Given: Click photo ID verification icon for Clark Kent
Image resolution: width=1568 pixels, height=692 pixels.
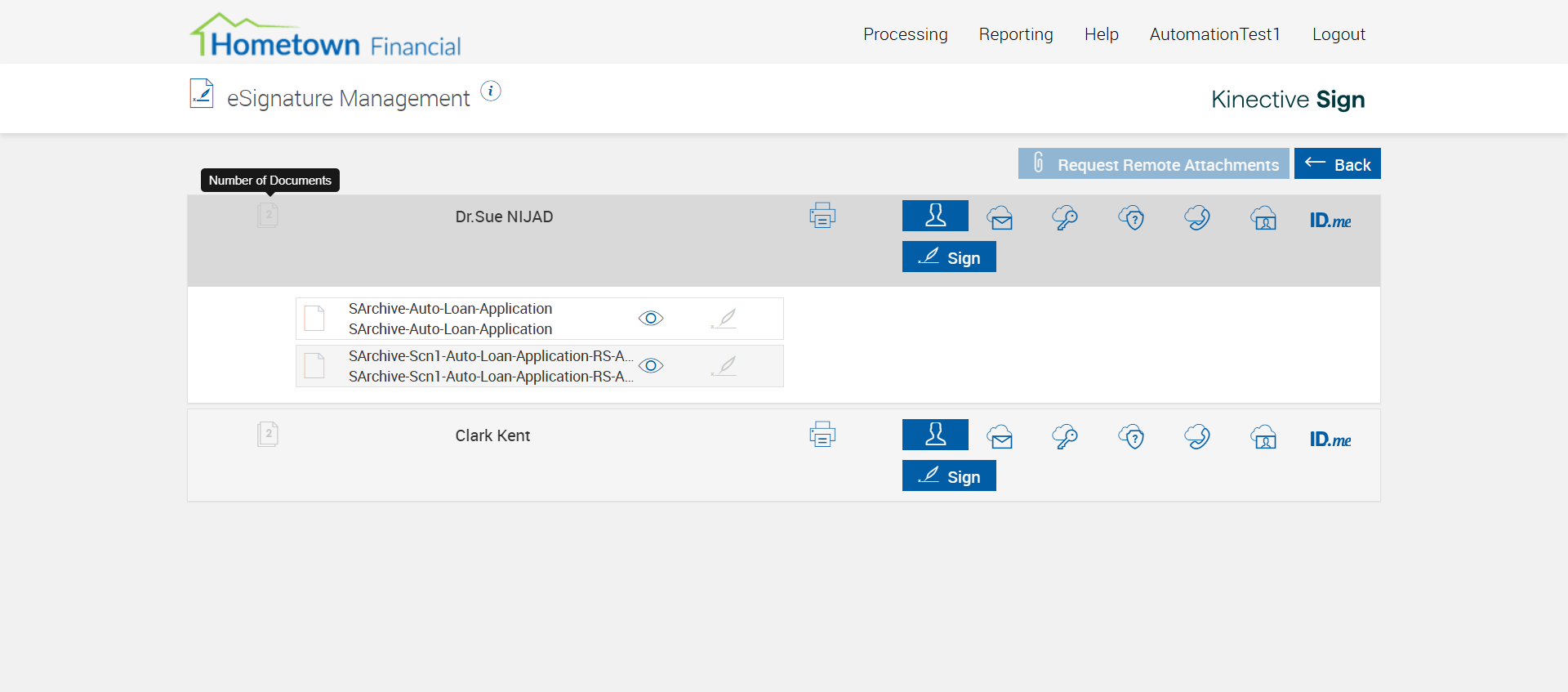Looking at the screenshot, I should click(1263, 437).
